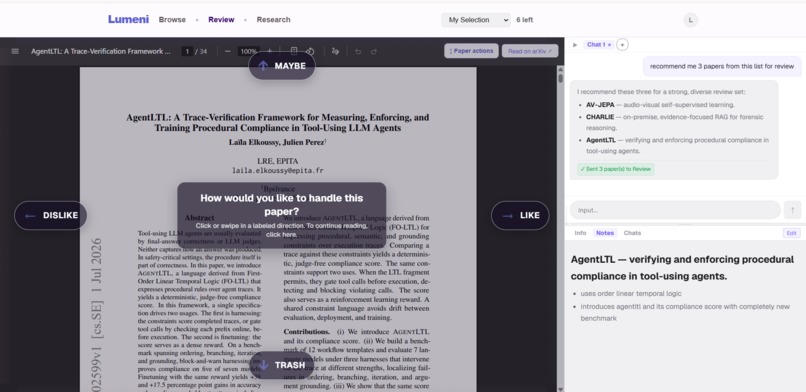Rotate the PDF page
Viewport: 806px width, 392px height.
310,51
